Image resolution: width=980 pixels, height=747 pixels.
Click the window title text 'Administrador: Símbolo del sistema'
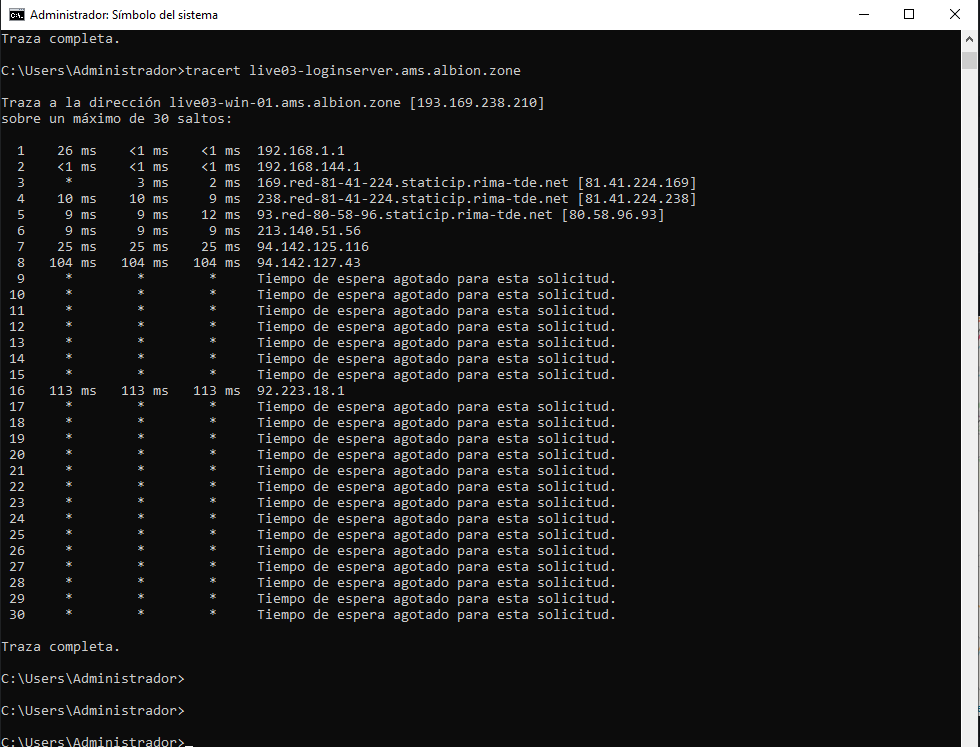tap(124, 15)
